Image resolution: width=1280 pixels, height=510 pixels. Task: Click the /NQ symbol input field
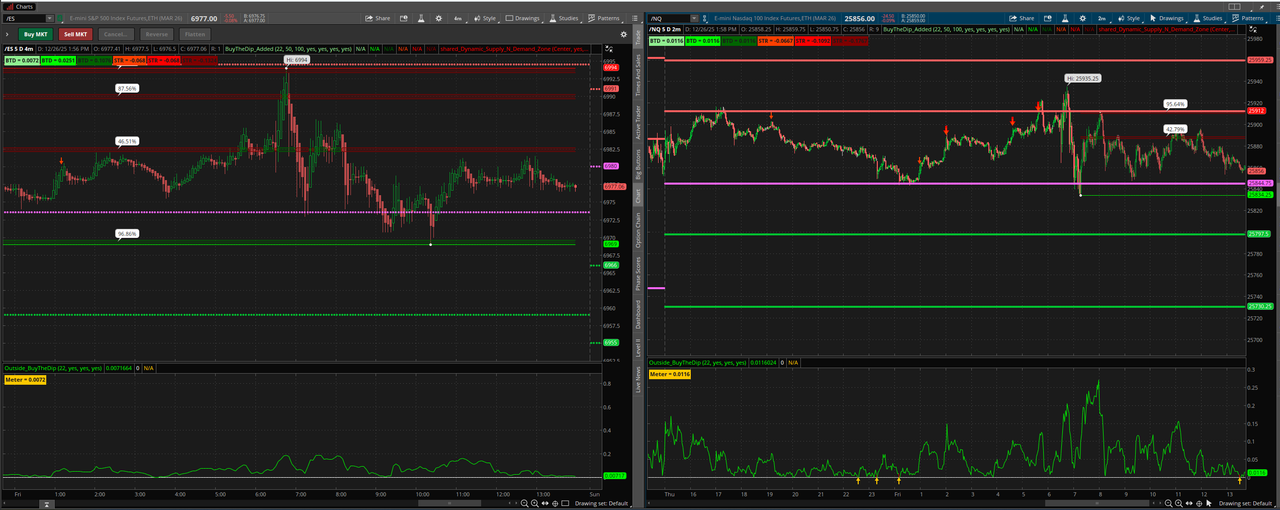[669, 18]
